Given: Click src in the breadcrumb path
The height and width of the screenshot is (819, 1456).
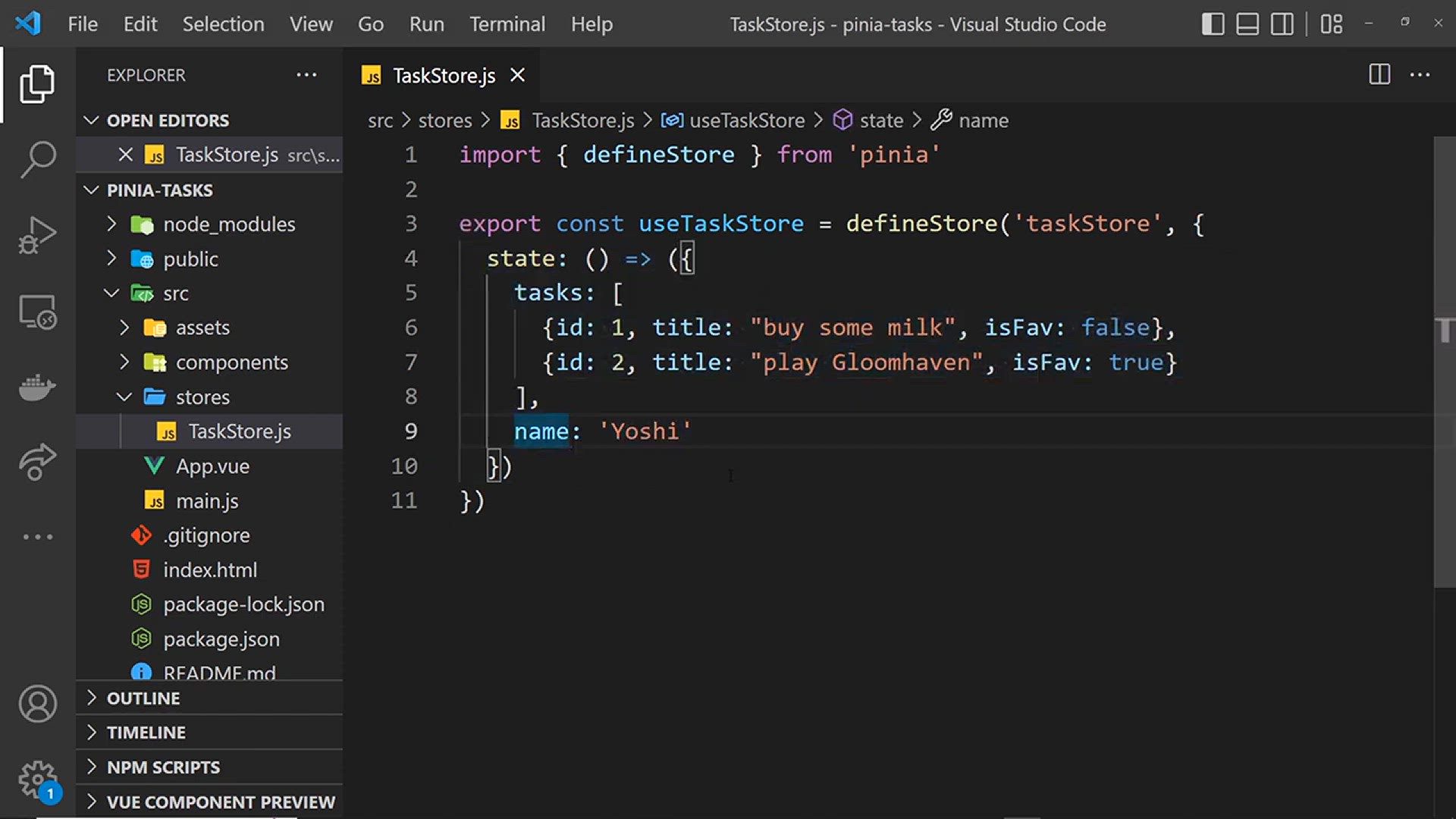Looking at the screenshot, I should pos(381,121).
